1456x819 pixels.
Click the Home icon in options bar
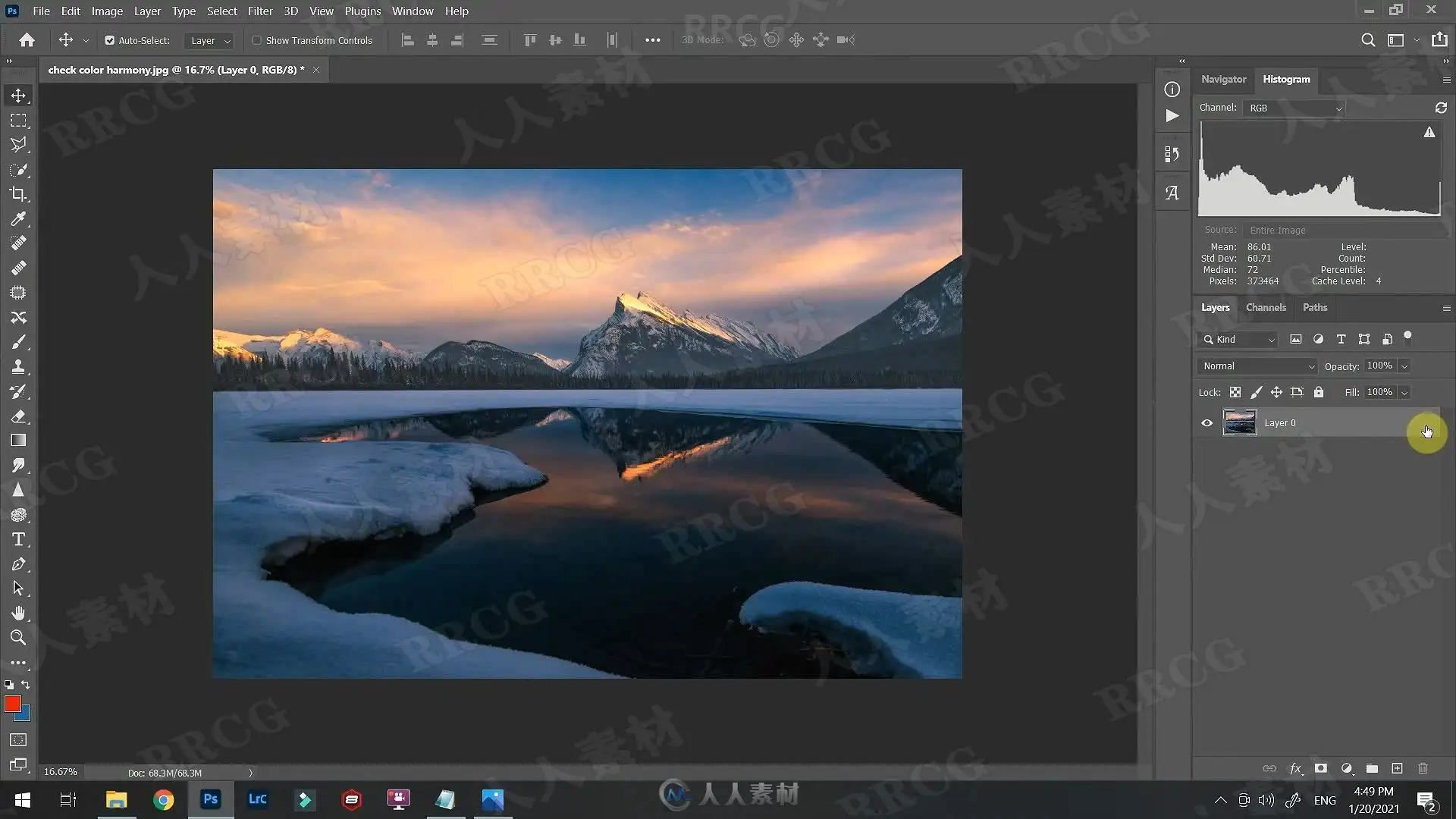pyautogui.click(x=27, y=40)
